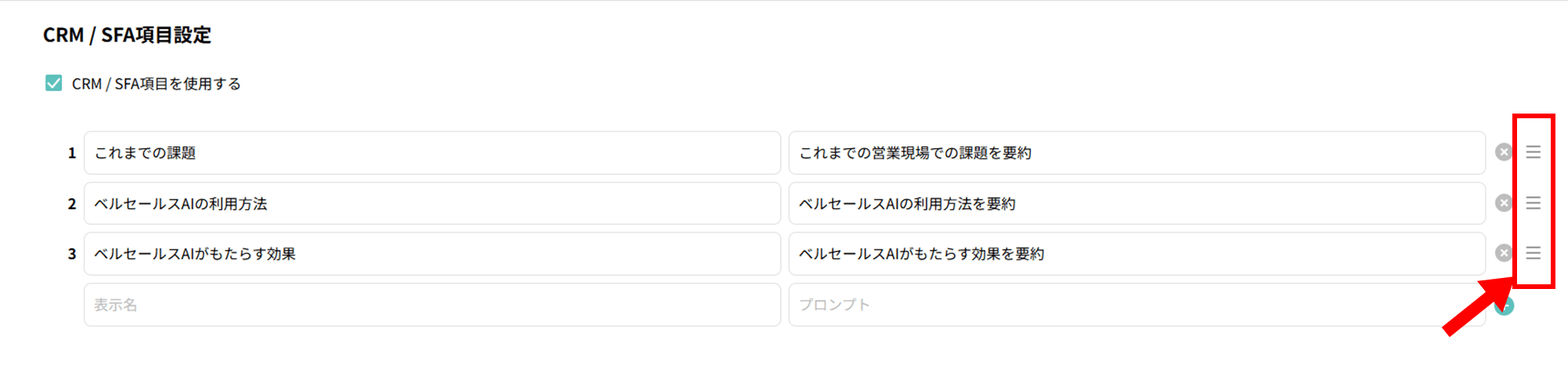1568x372 pixels.
Task: Focus the empty 表示名 input field
Action: coord(432,305)
